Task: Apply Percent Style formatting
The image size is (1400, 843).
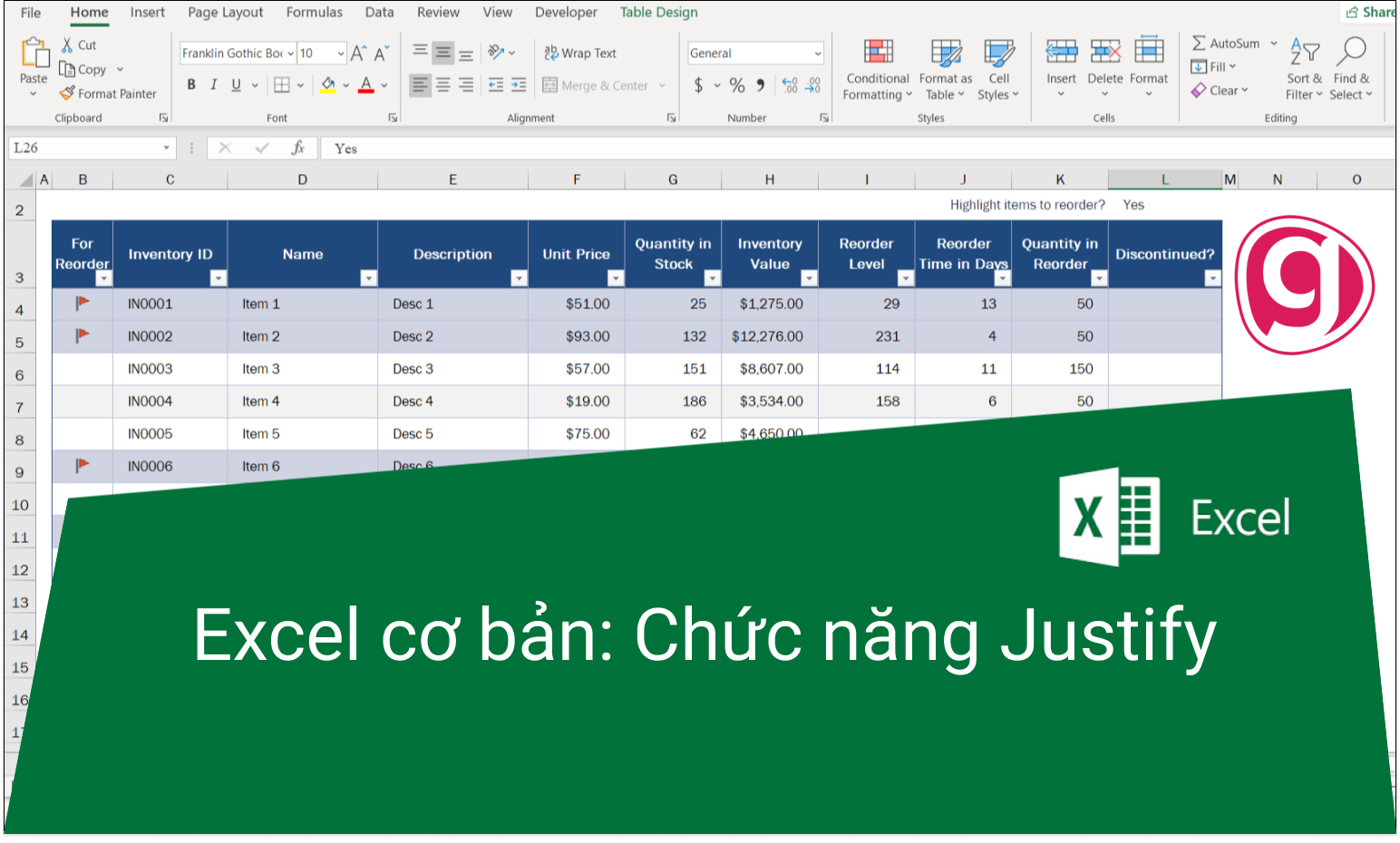Action: [x=737, y=84]
